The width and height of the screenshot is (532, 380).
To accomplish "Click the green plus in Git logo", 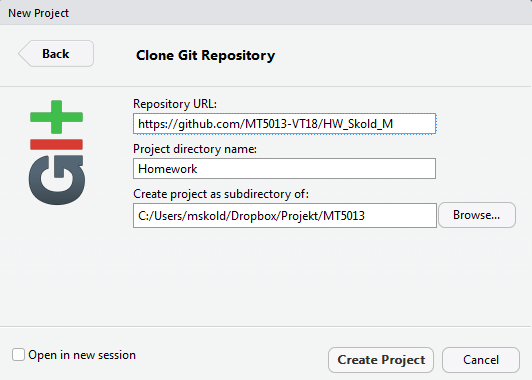I will [x=56, y=117].
